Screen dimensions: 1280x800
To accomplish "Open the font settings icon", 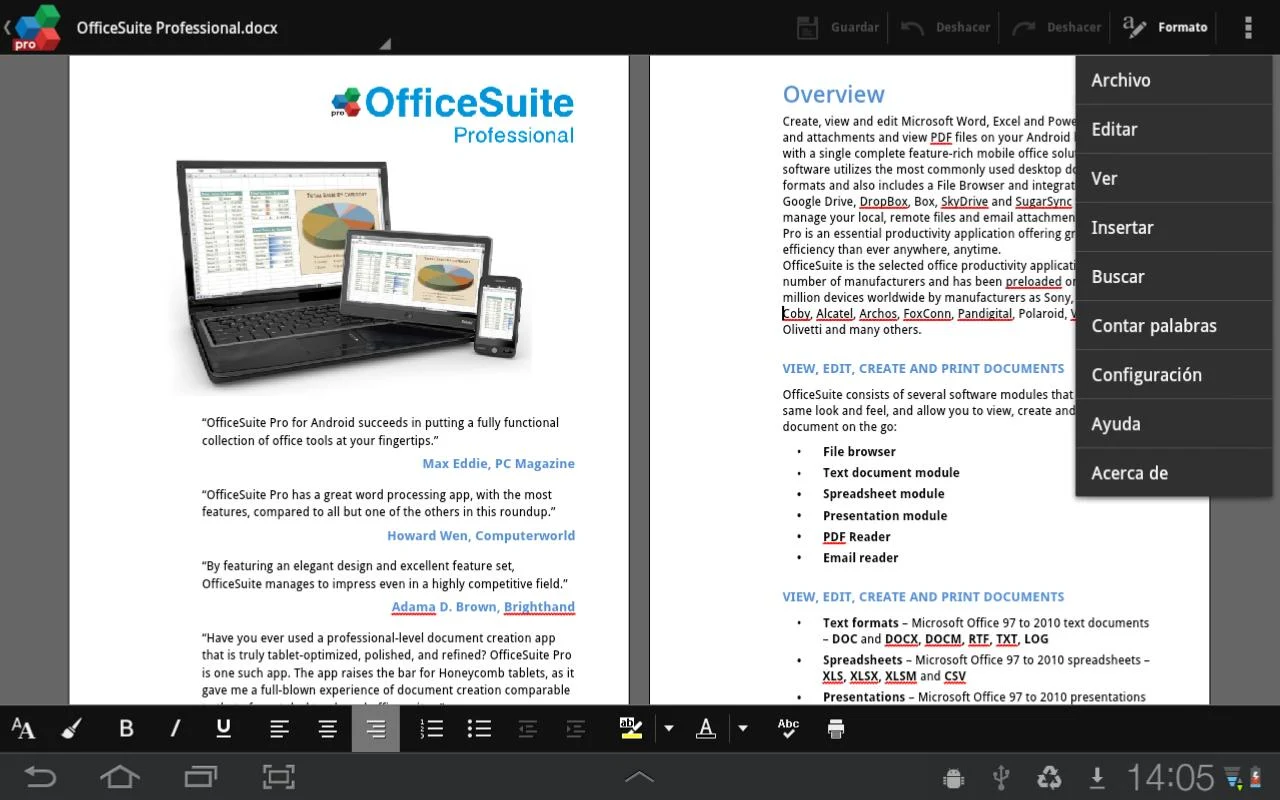I will (x=23, y=729).
